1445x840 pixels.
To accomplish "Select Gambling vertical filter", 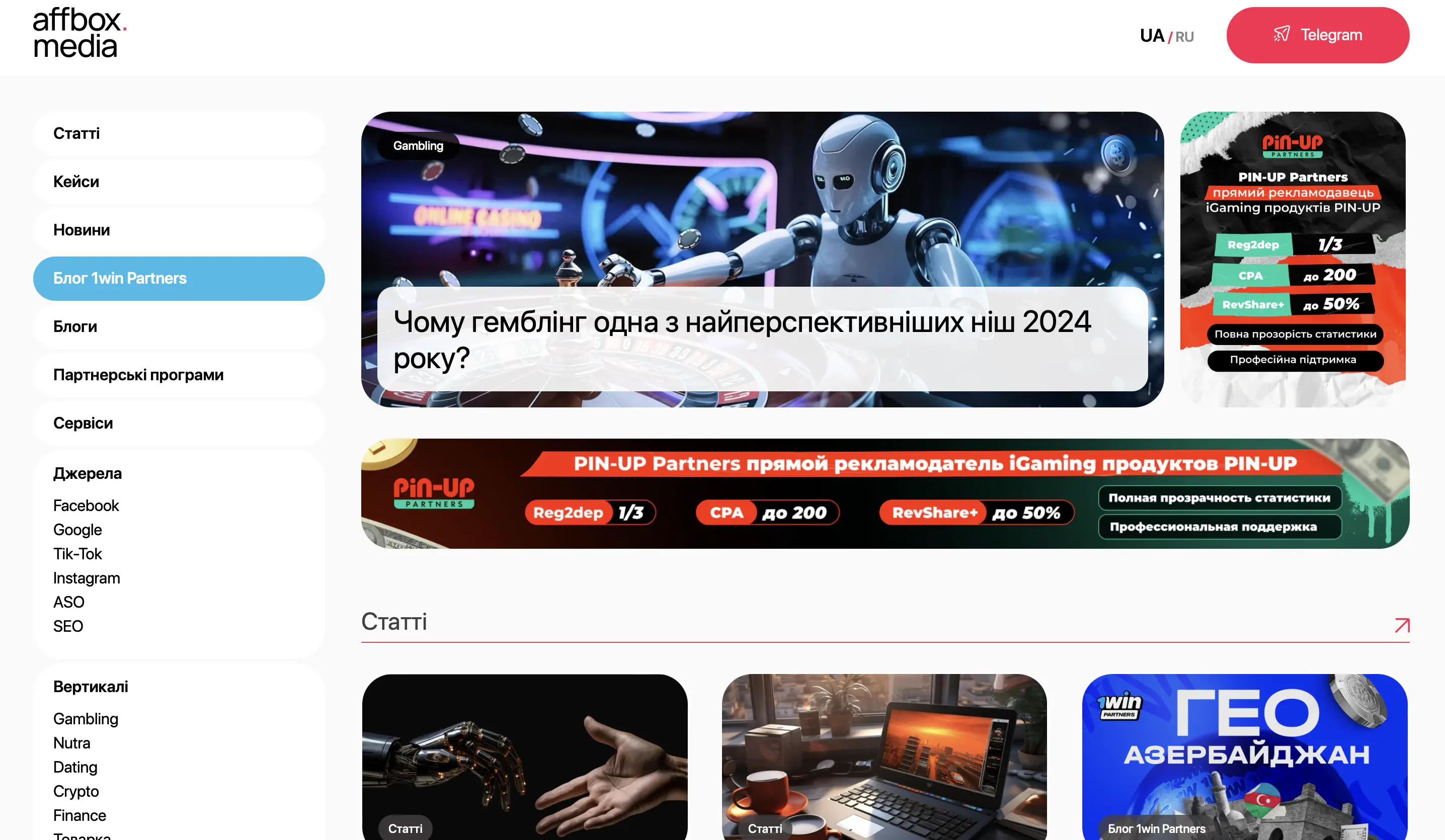I will point(84,717).
